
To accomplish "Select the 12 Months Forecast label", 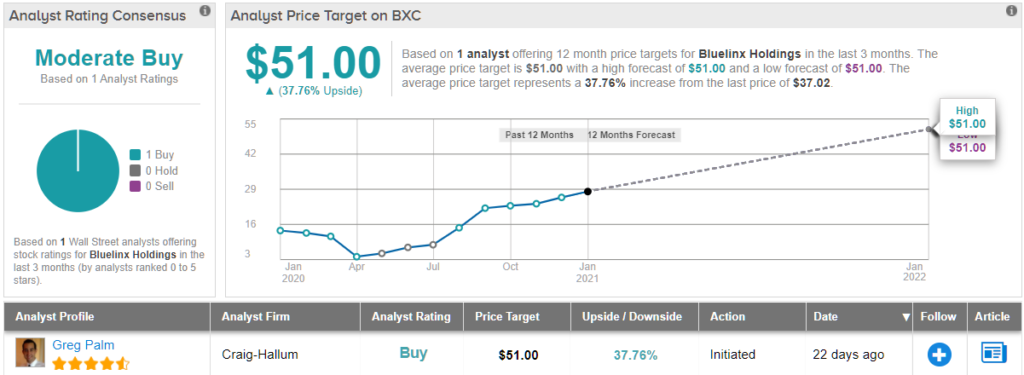I will click(x=631, y=135).
